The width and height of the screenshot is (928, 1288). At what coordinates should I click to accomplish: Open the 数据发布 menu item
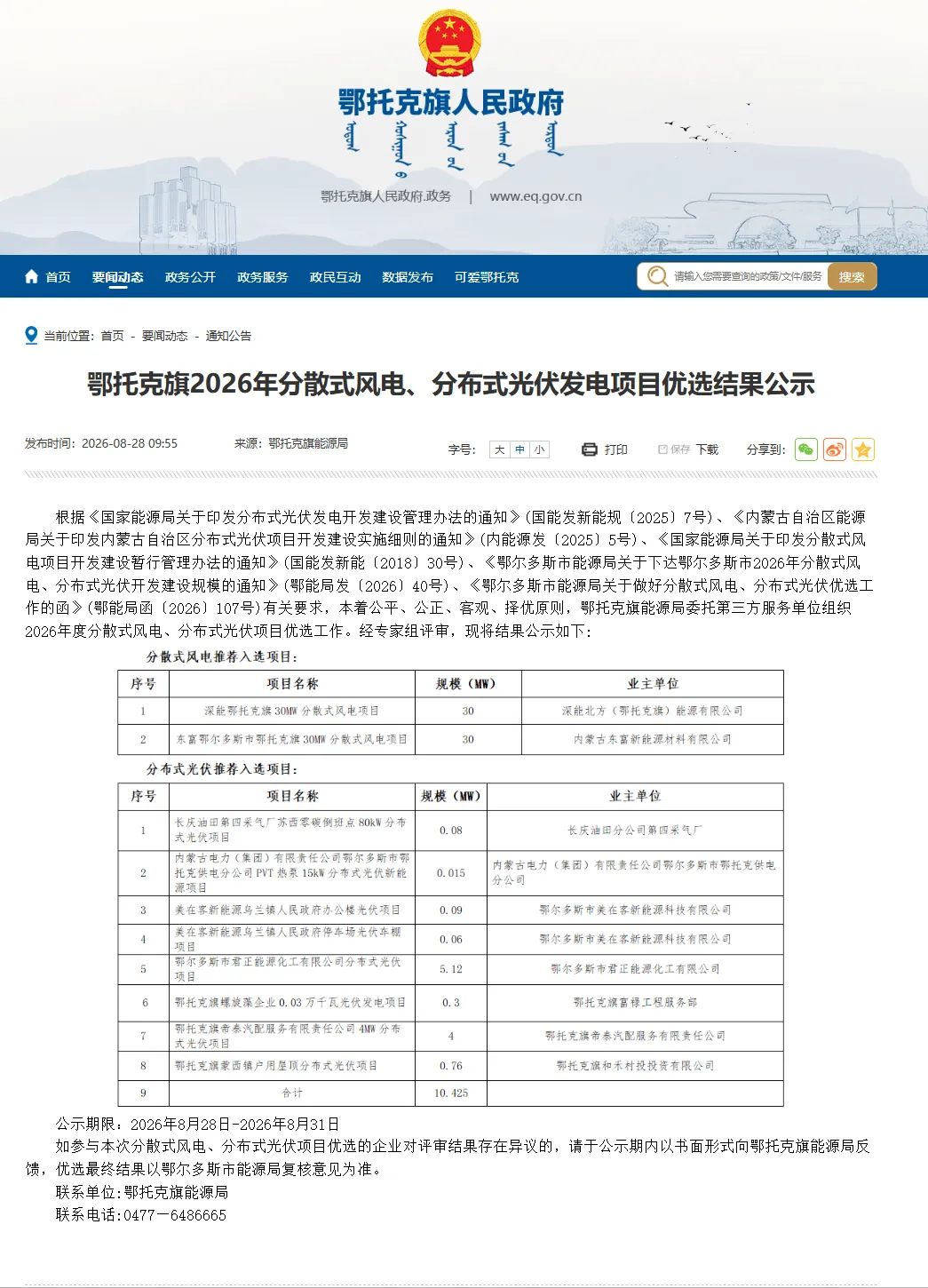pyautogui.click(x=408, y=277)
